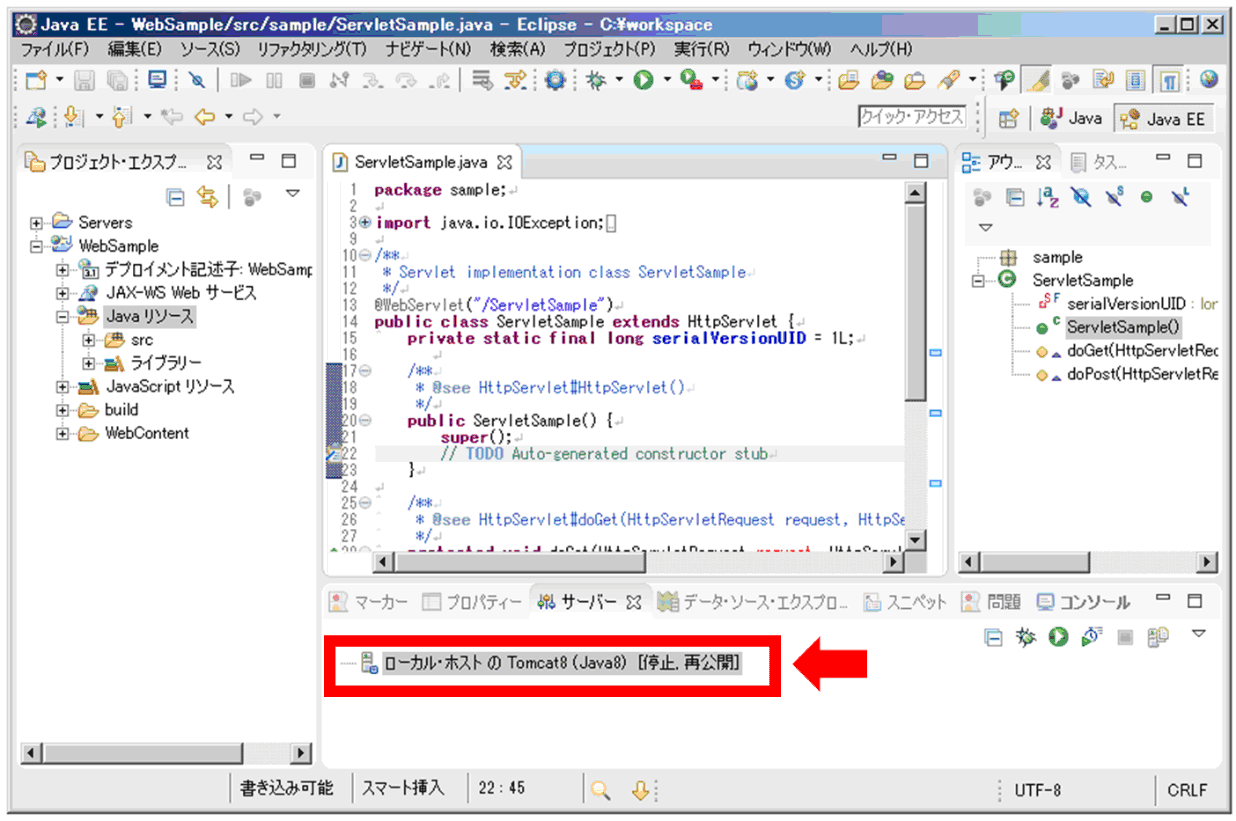The image size is (1236, 821).
Task: Toggle show whitespace characters pilcrow button
Action: coord(1169,80)
